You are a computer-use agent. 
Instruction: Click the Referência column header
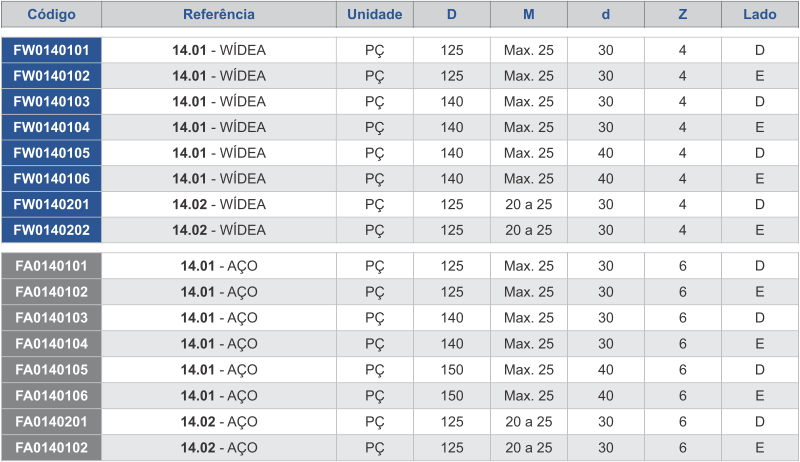click(219, 14)
